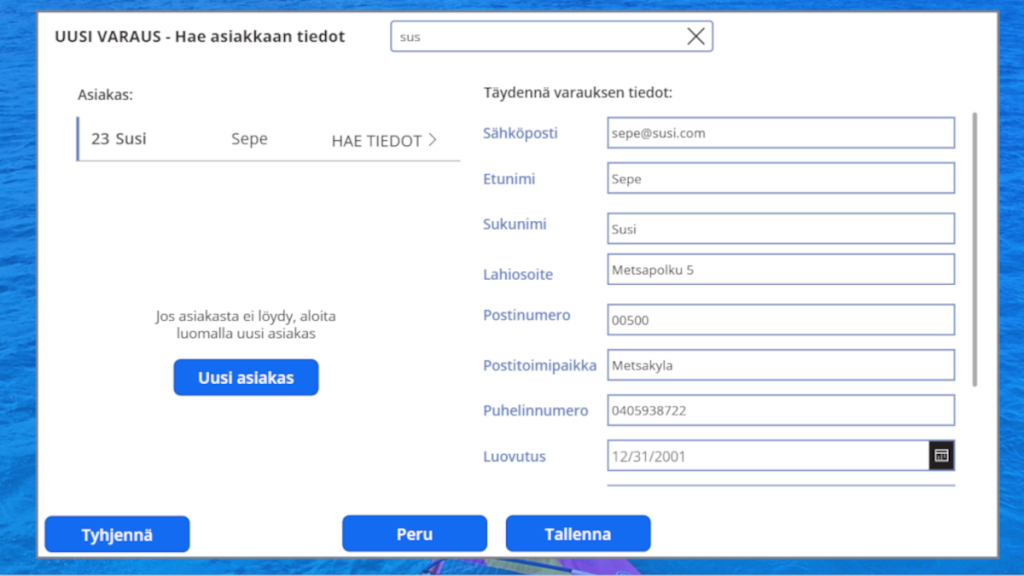Edit the Postinumero field 00500

tap(781, 320)
